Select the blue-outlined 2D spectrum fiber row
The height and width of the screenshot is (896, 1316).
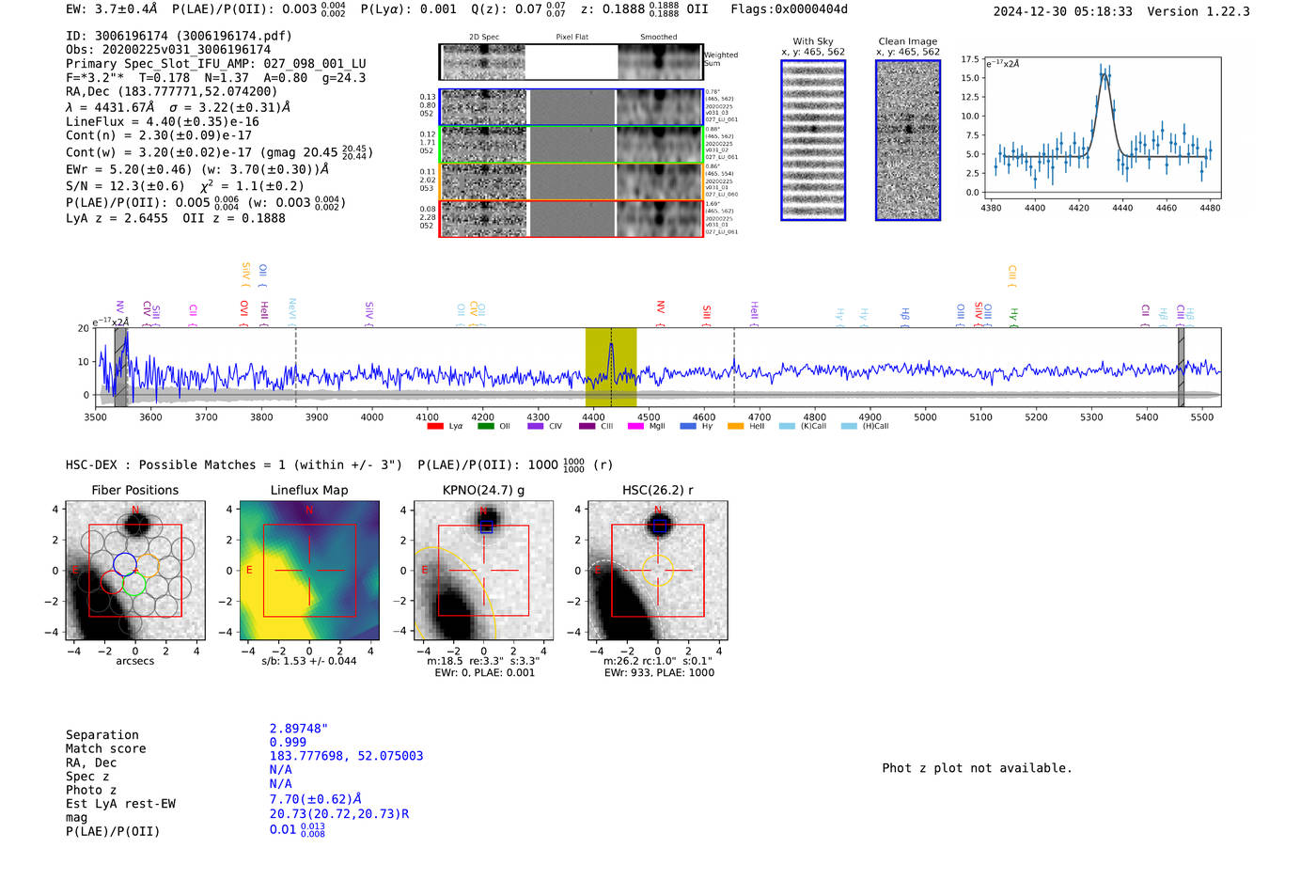[571, 107]
